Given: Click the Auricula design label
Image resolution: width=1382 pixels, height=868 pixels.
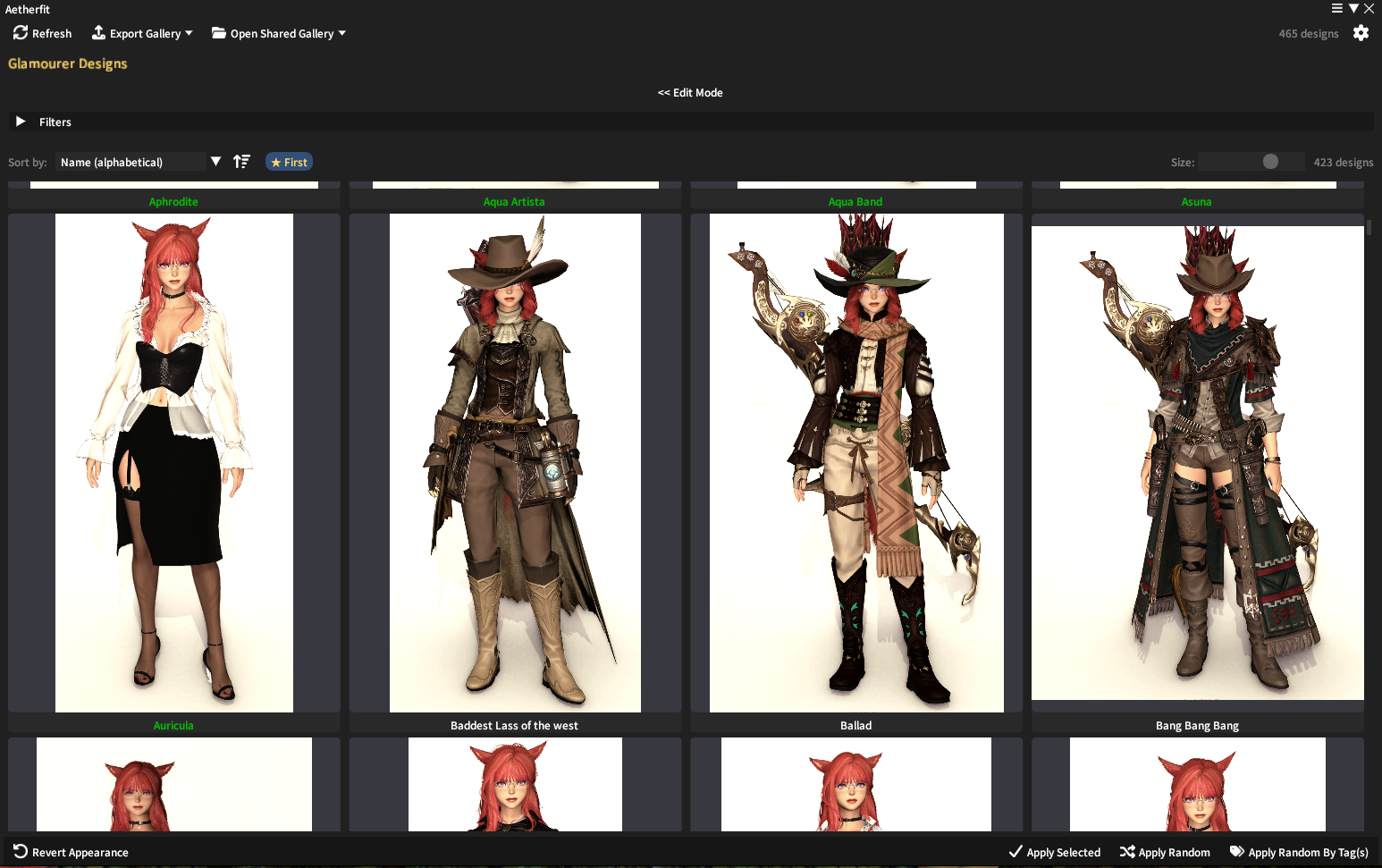Looking at the screenshot, I should [173, 725].
